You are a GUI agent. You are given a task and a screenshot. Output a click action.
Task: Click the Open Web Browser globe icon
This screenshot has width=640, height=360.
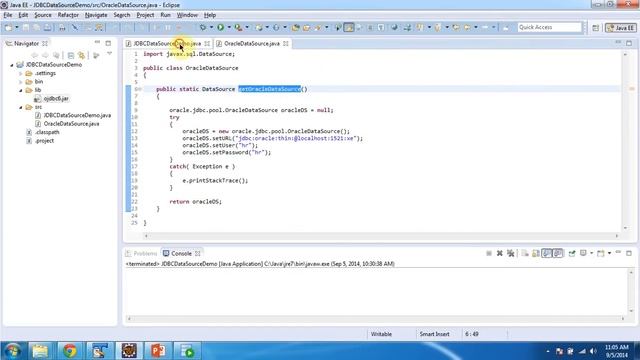[x=394, y=27]
